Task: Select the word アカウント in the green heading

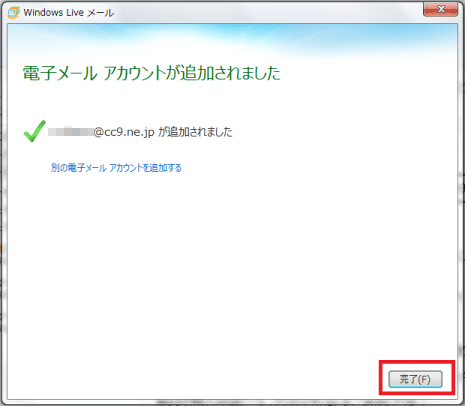Action: [135, 73]
